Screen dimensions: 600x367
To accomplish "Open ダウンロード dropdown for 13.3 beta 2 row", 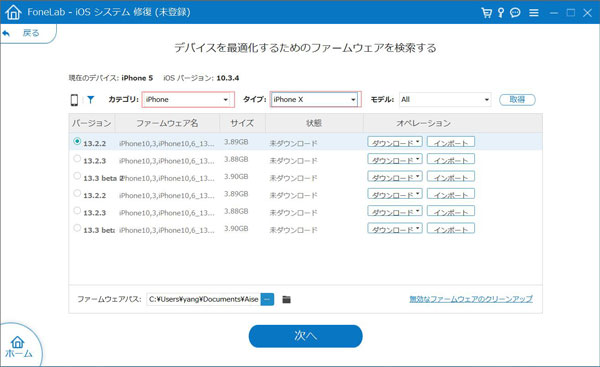I will click(395, 177).
